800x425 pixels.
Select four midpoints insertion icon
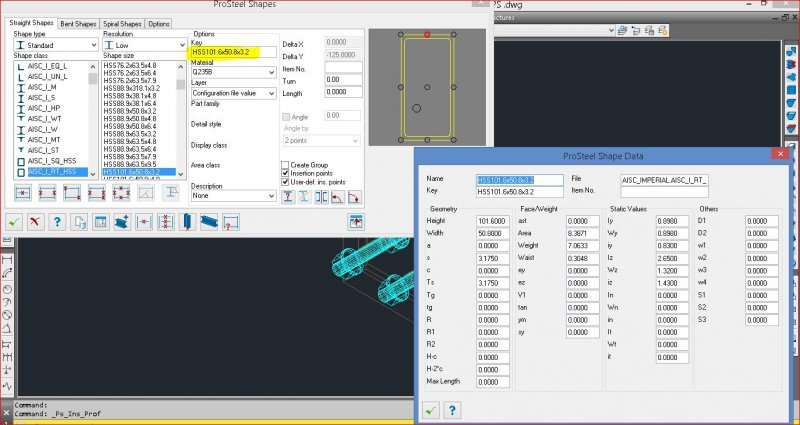[121, 193]
